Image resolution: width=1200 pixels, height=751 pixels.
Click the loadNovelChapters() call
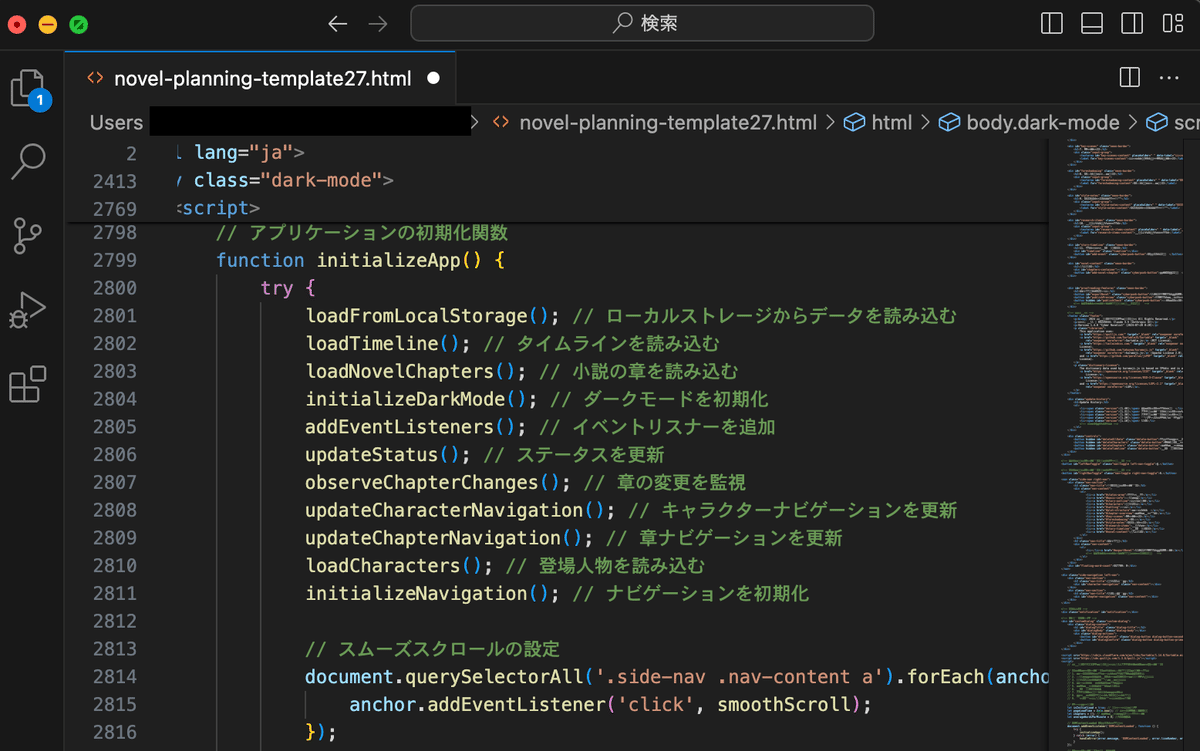tap(416, 371)
